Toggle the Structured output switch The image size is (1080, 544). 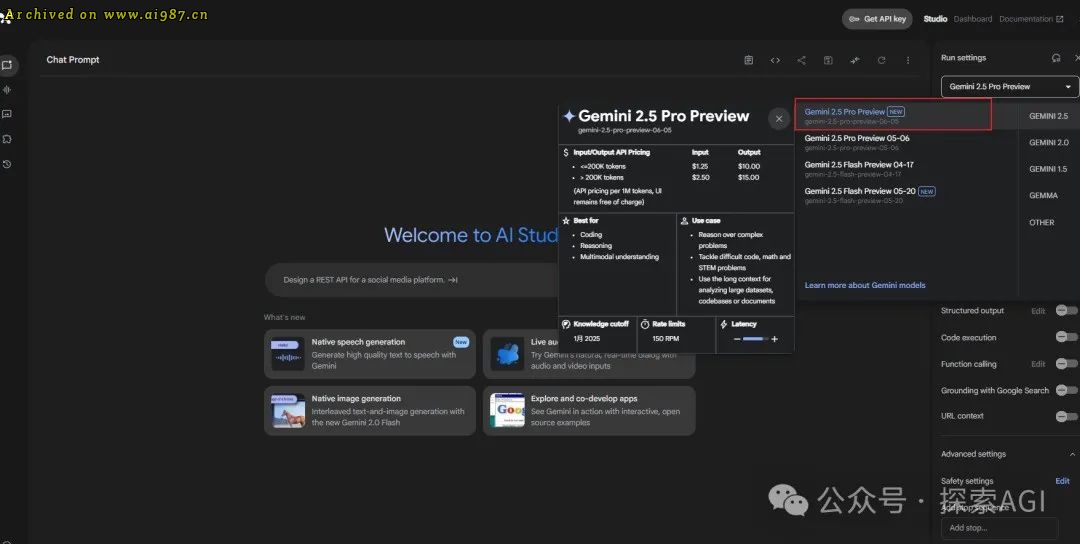click(1066, 311)
